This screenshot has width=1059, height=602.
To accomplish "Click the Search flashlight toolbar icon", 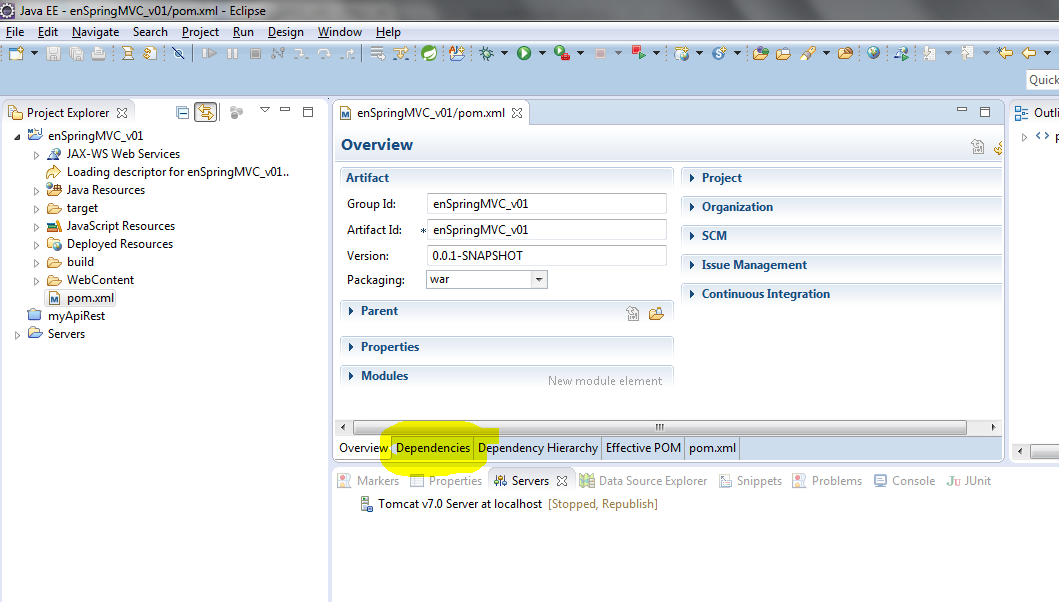I will (x=808, y=53).
